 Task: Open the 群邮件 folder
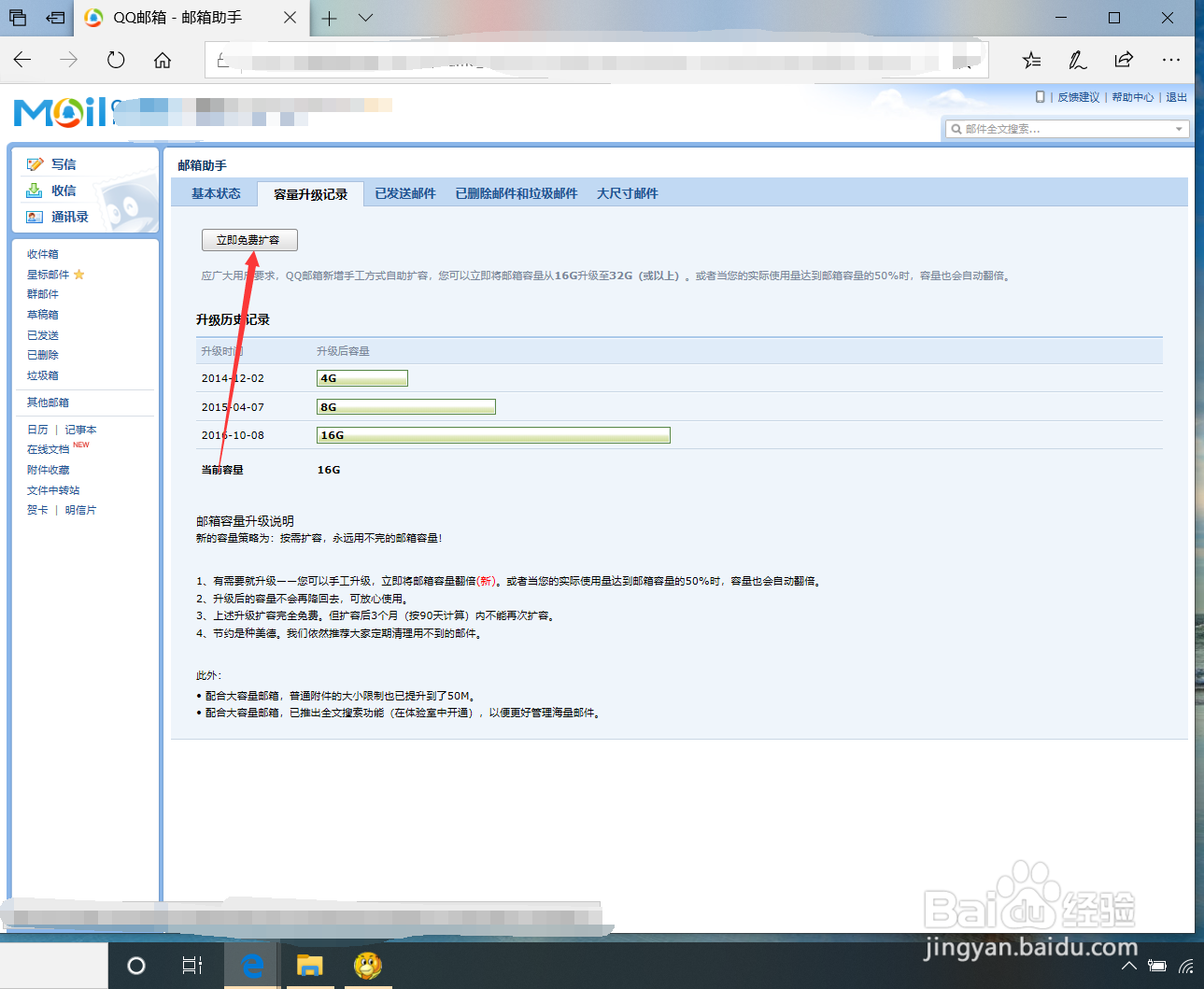pyautogui.click(x=43, y=294)
